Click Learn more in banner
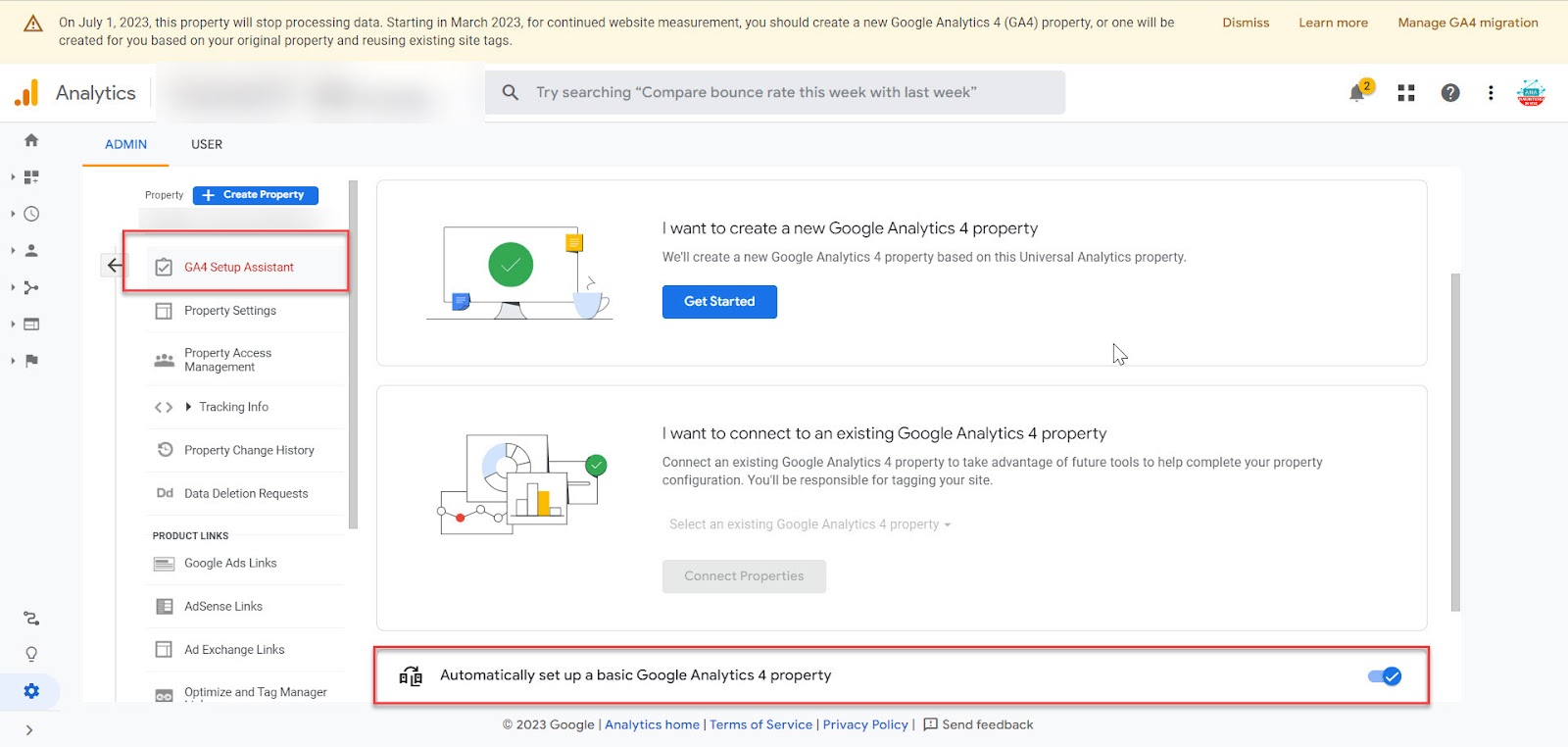The image size is (1568, 747). click(x=1333, y=23)
